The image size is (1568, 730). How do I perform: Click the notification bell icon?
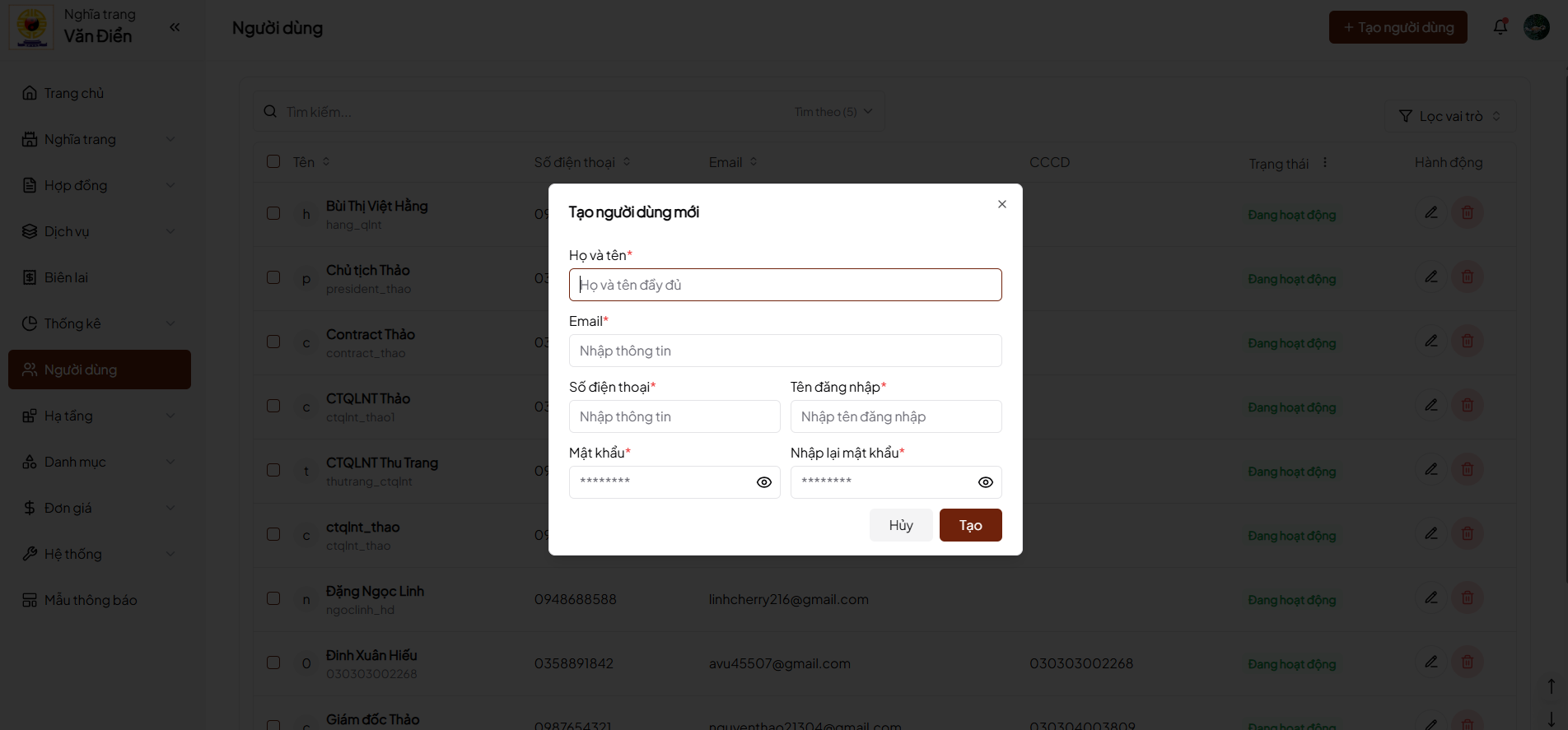tap(1500, 27)
